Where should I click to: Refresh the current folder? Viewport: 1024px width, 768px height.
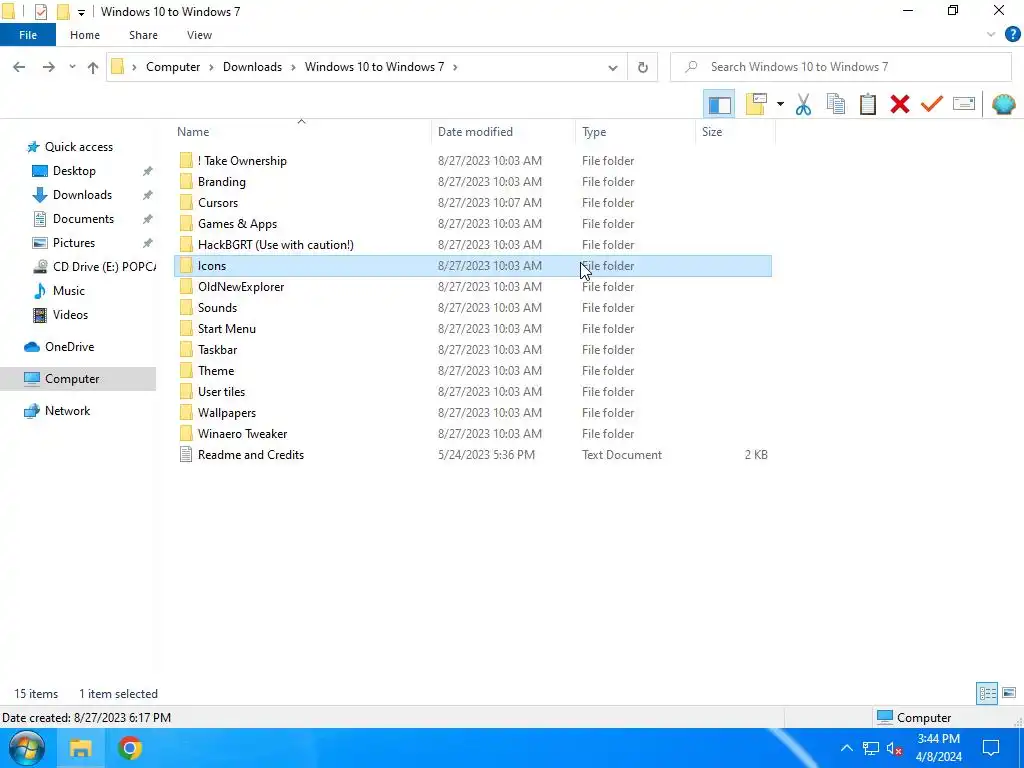point(643,67)
